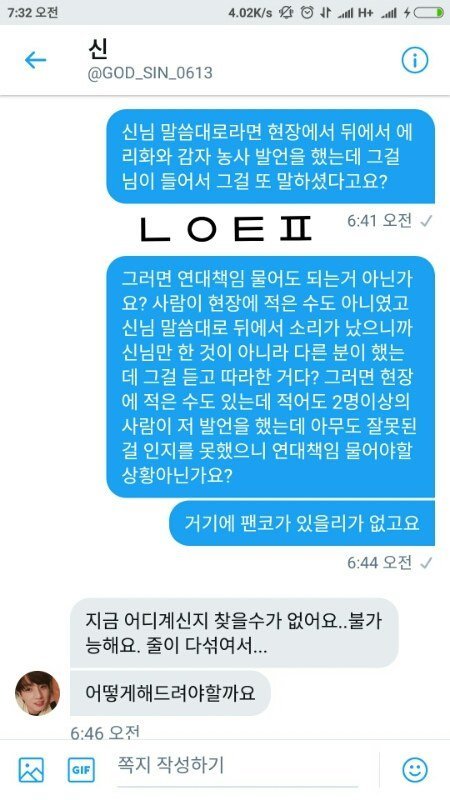
Task: Open the emoji smiley picker
Action: pyautogui.click(x=415, y=770)
